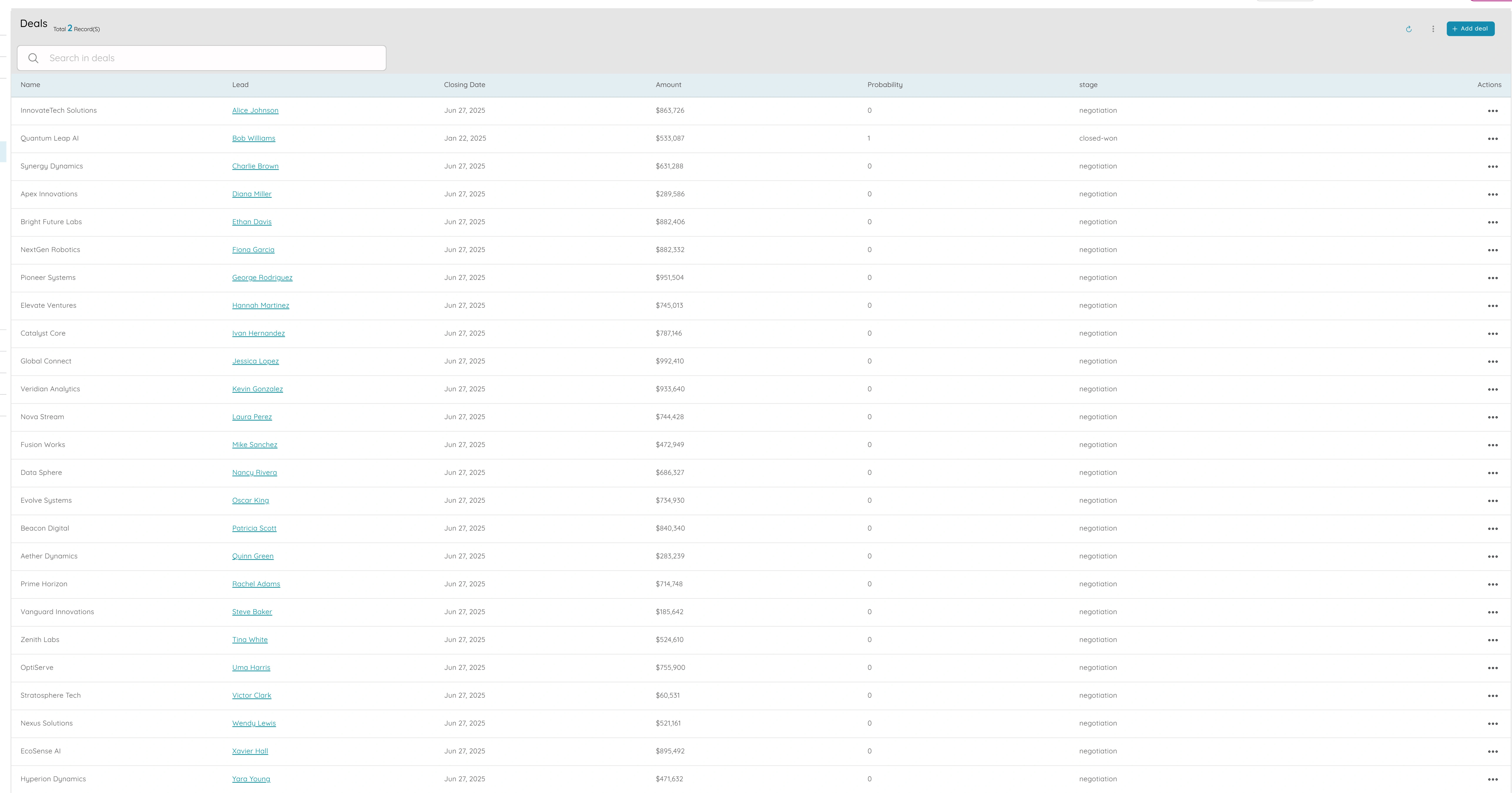The width and height of the screenshot is (1512, 793).
Task: Open actions menu for Hyperion Dynamics deal
Action: tap(1493, 779)
